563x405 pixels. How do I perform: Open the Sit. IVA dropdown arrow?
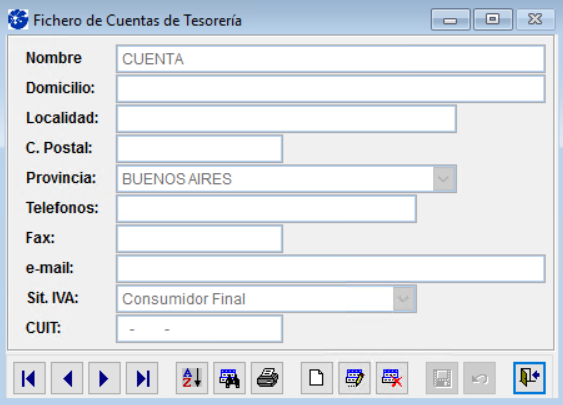point(404,299)
